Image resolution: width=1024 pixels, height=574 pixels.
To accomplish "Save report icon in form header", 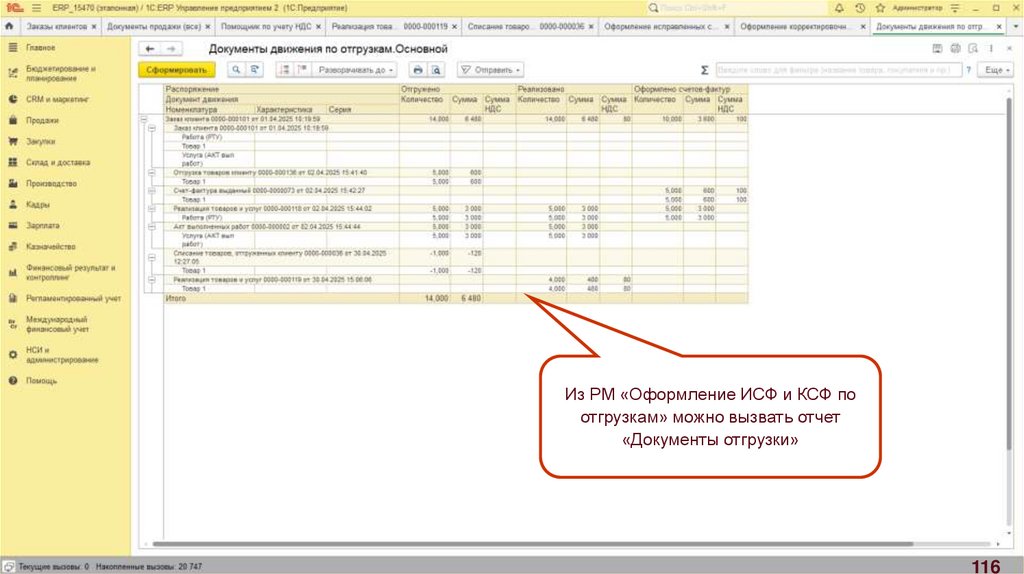I will pyautogui.click(x=937, y=49).
